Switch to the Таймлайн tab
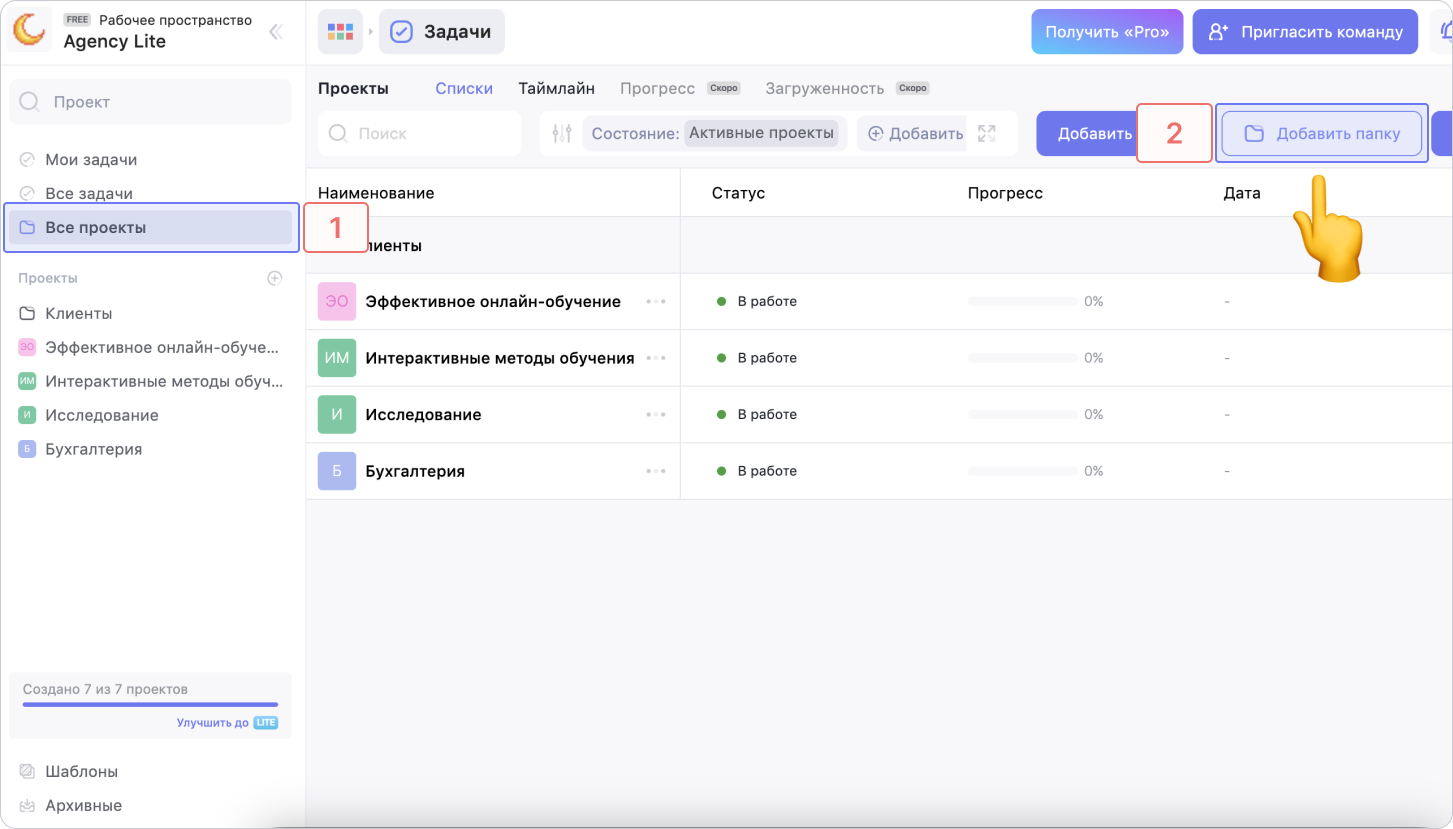The width and height of the screenshot is (1453, 829). (x=556, y=88)
